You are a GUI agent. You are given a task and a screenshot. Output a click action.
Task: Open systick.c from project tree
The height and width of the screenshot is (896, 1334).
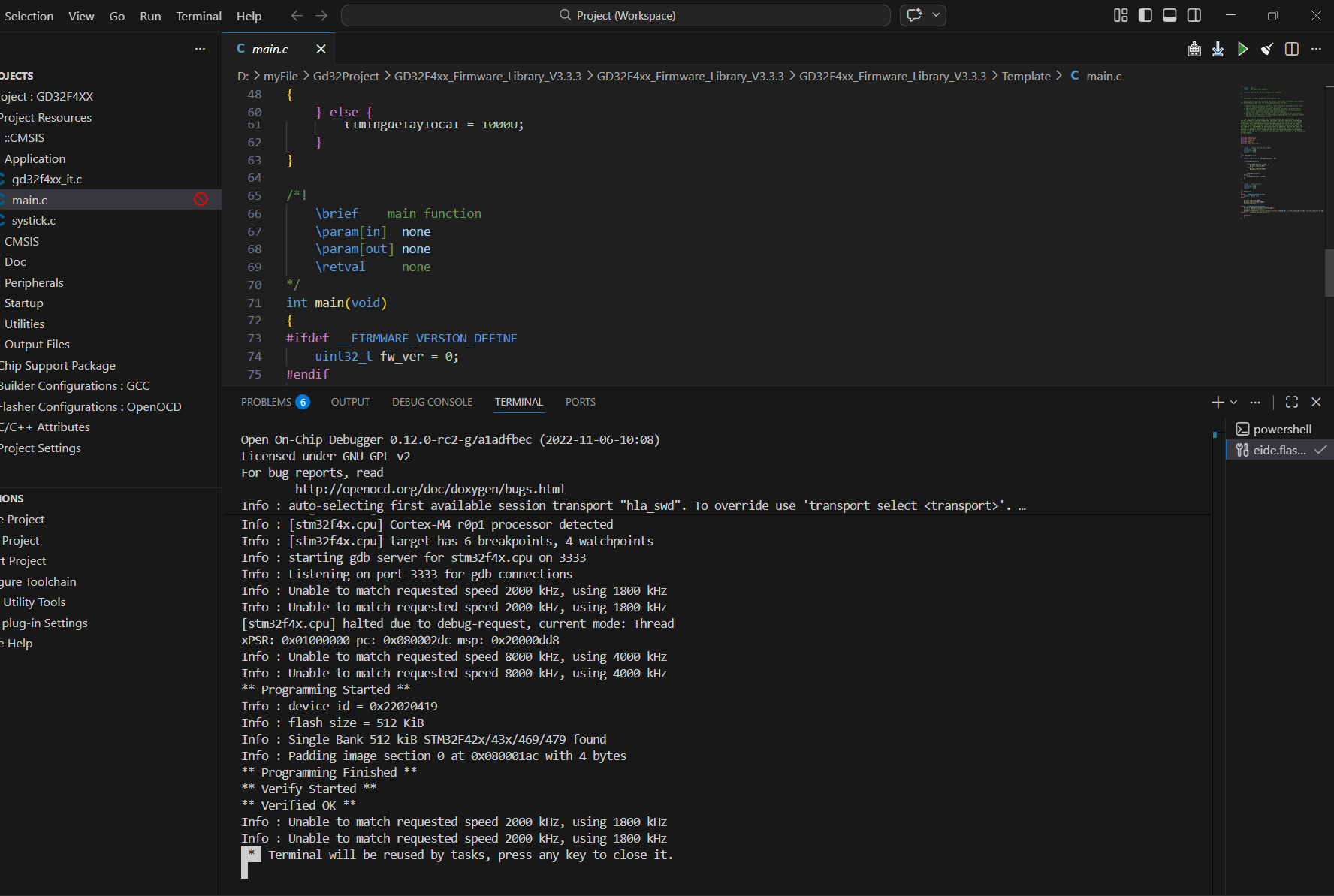34,220
